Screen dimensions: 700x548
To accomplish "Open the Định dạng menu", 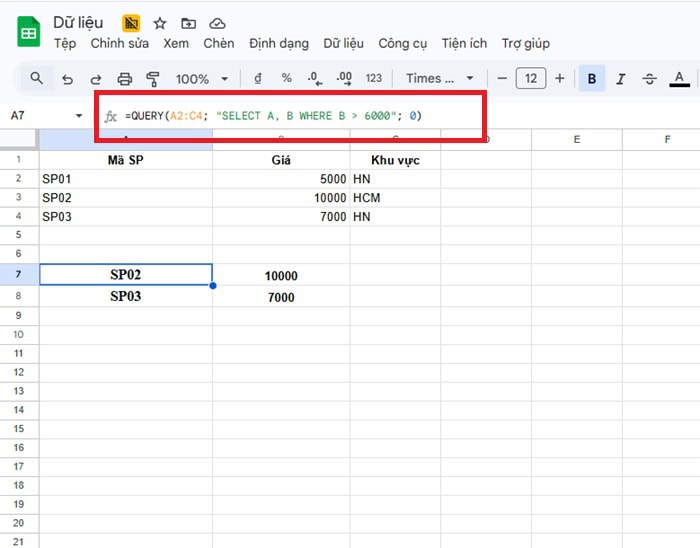I will tap(279, 43).
